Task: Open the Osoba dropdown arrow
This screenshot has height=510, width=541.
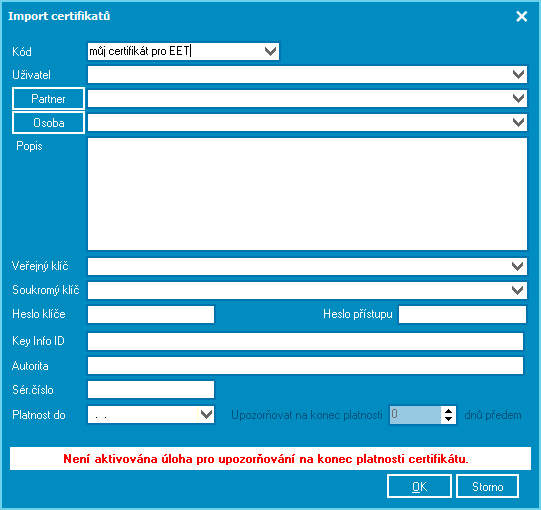Action: click(x=518, y=122)
